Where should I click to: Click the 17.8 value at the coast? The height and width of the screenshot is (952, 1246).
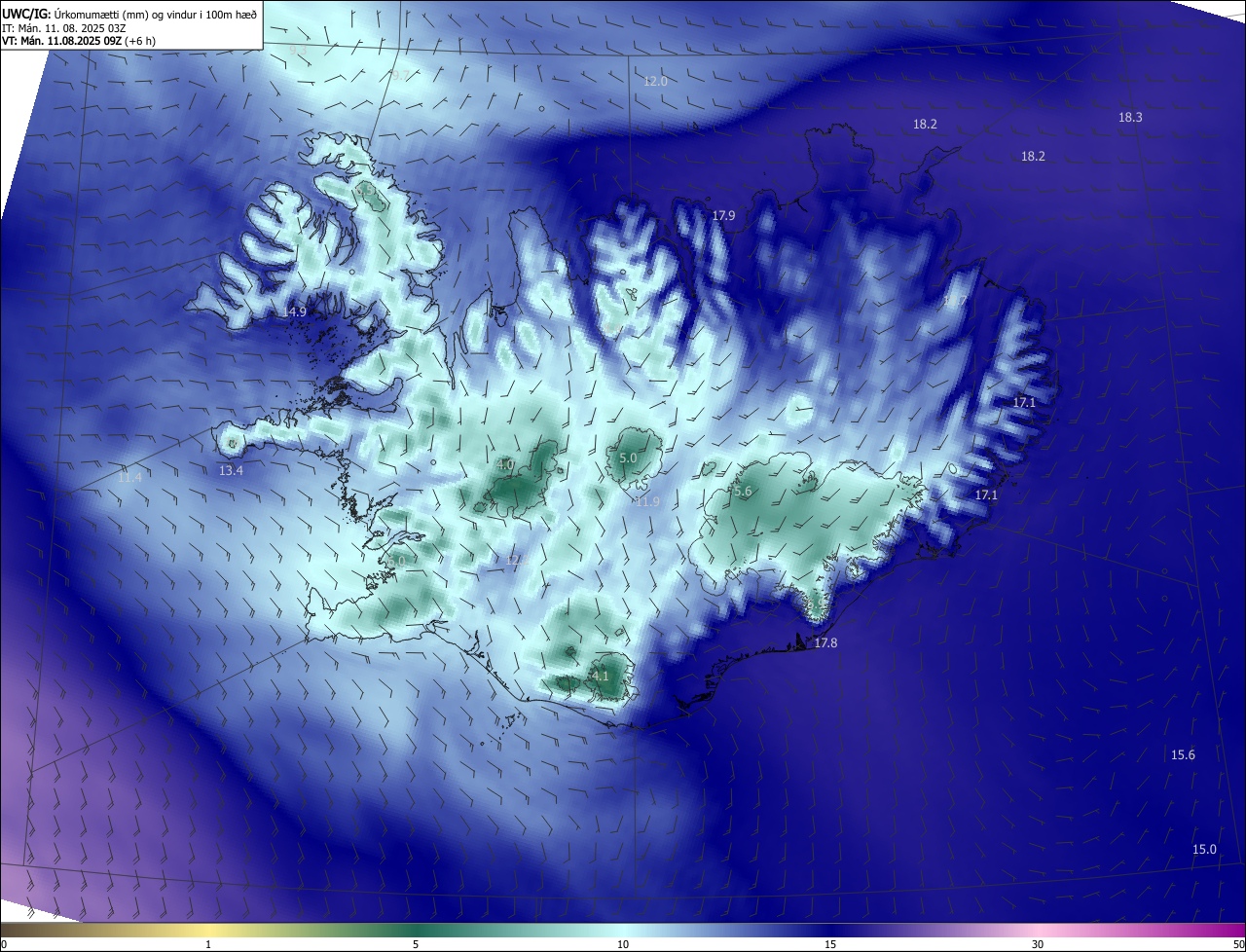(x=825, y=642)
